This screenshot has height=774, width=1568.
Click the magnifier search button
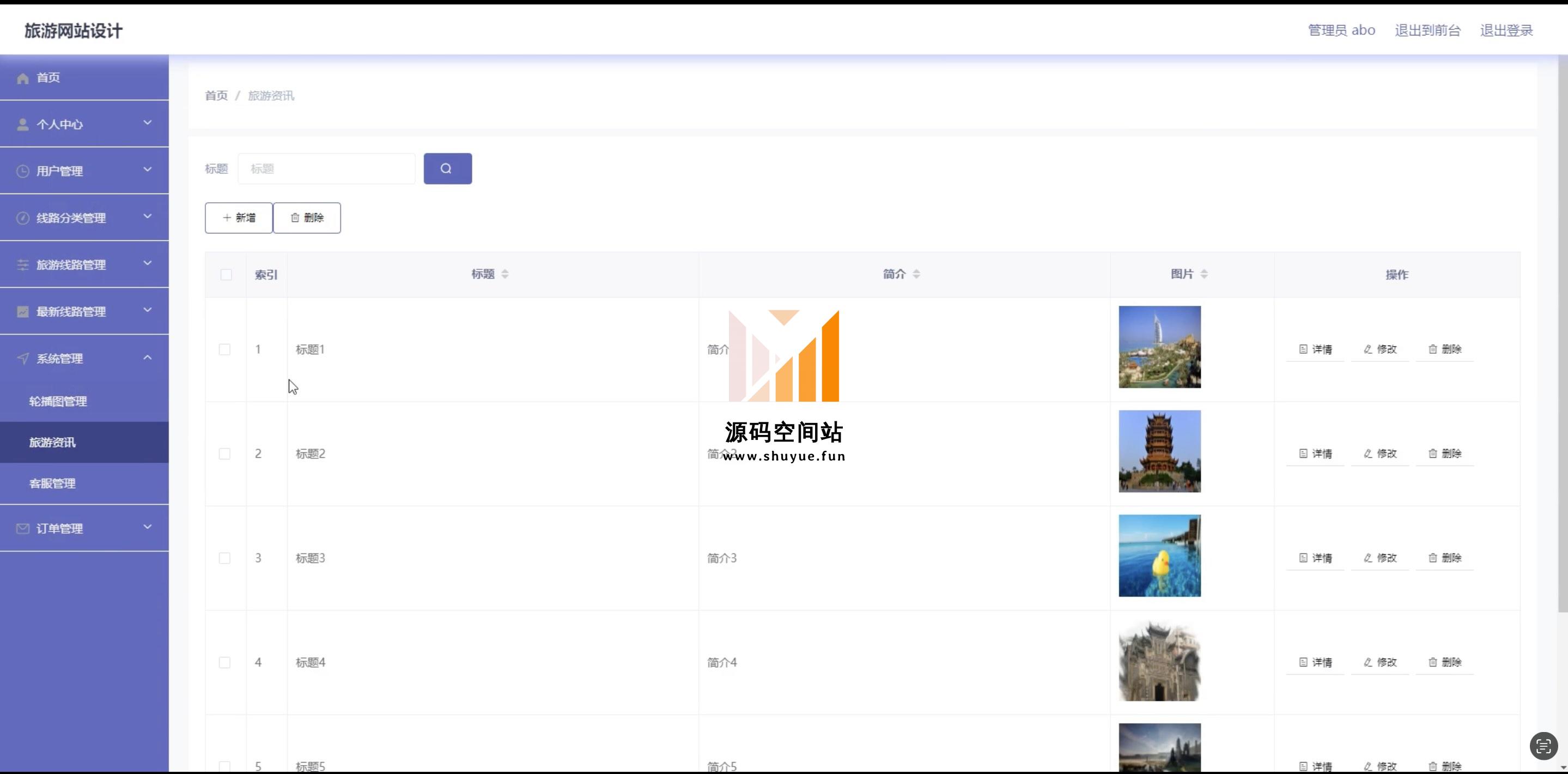[447, 168]
